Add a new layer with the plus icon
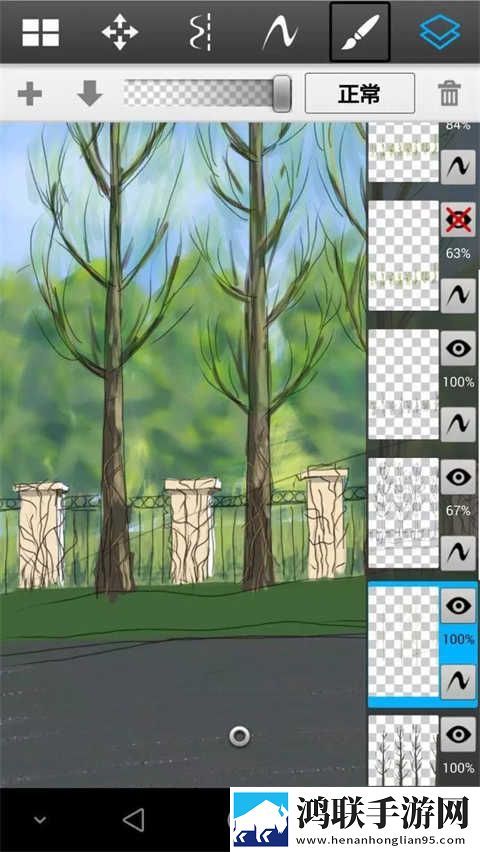 30,94
